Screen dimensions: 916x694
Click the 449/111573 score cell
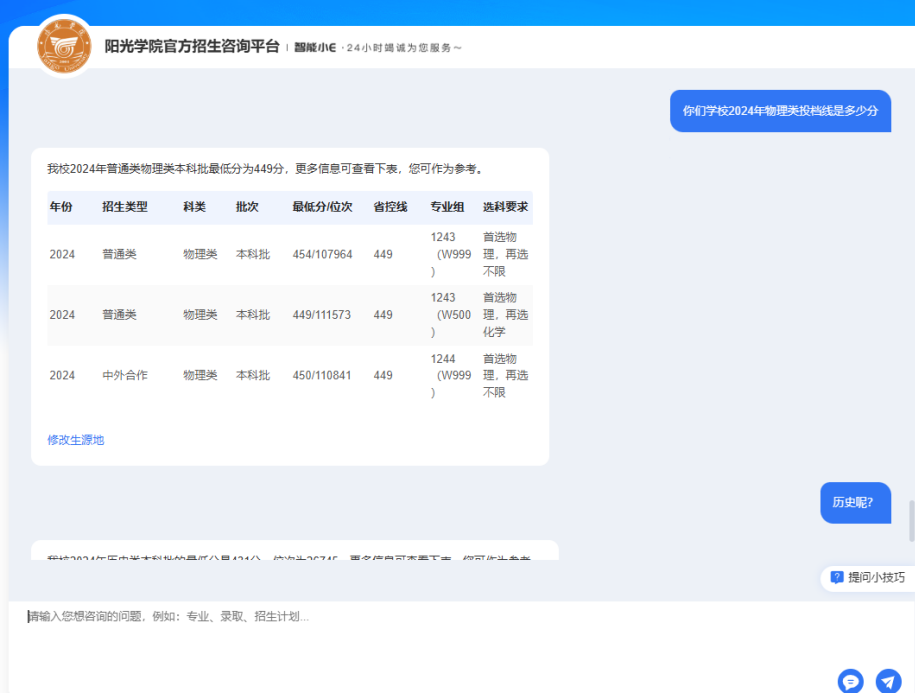[322, 315]
